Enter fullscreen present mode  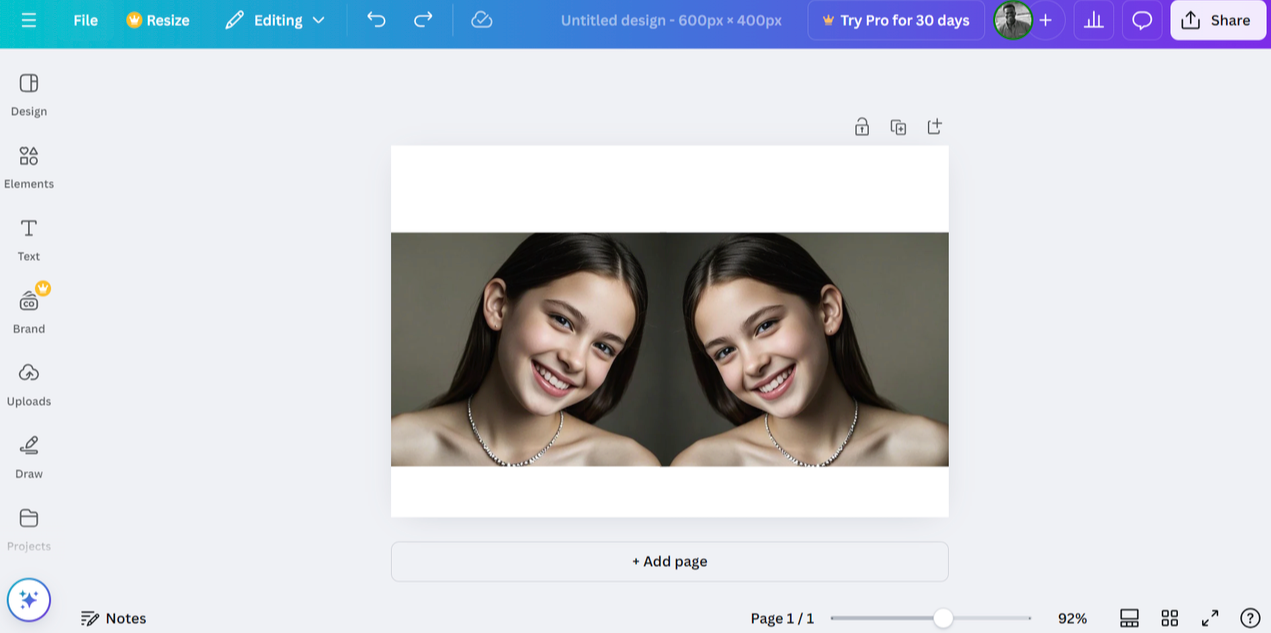coord(1210,618)
